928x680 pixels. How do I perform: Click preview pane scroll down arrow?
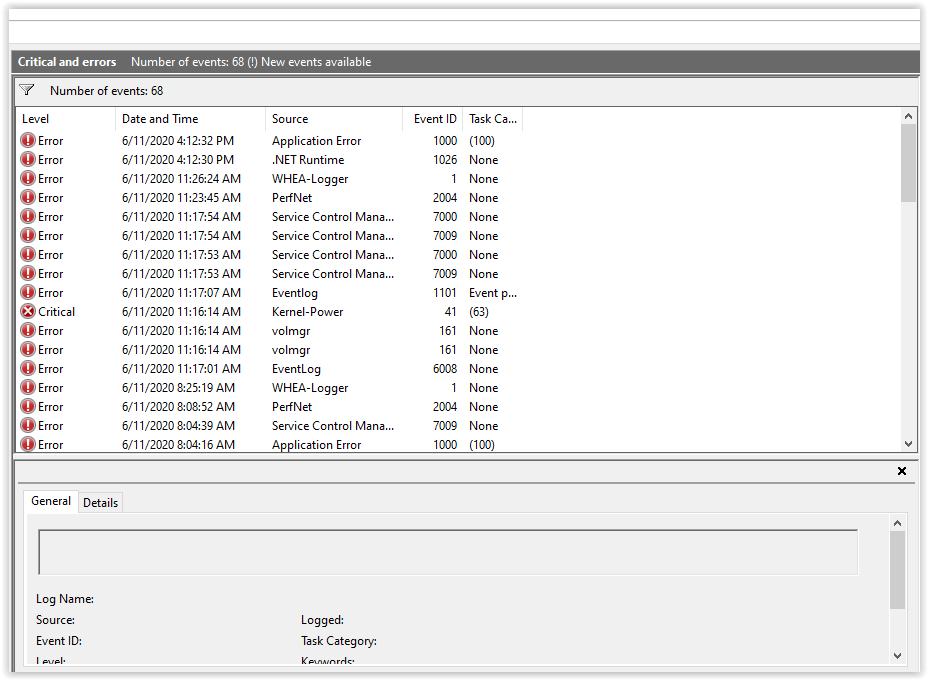[x=897, y=656]
